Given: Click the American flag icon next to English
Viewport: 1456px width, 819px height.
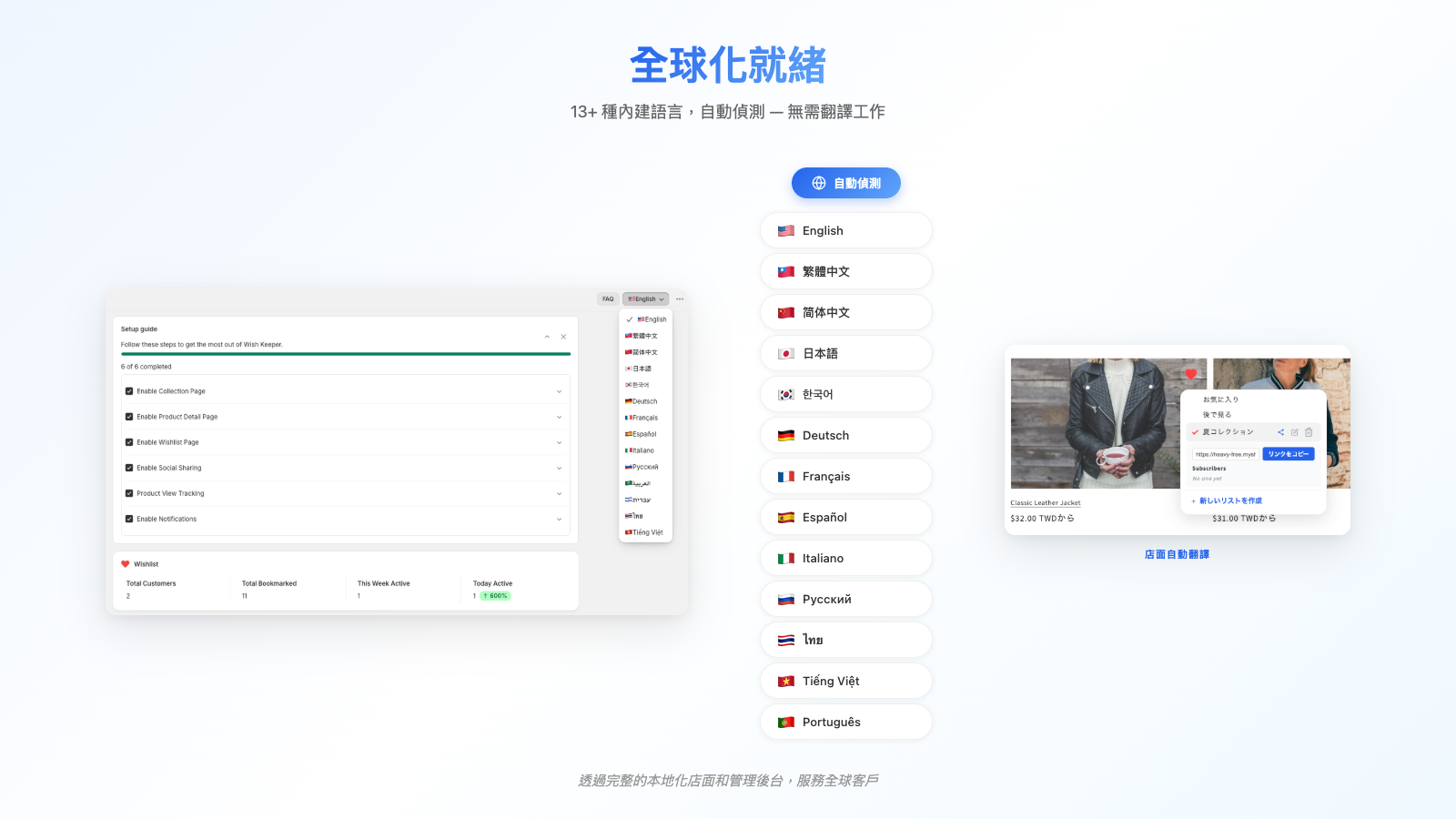Looking at the screenshot, I should (x=784, y=230).
